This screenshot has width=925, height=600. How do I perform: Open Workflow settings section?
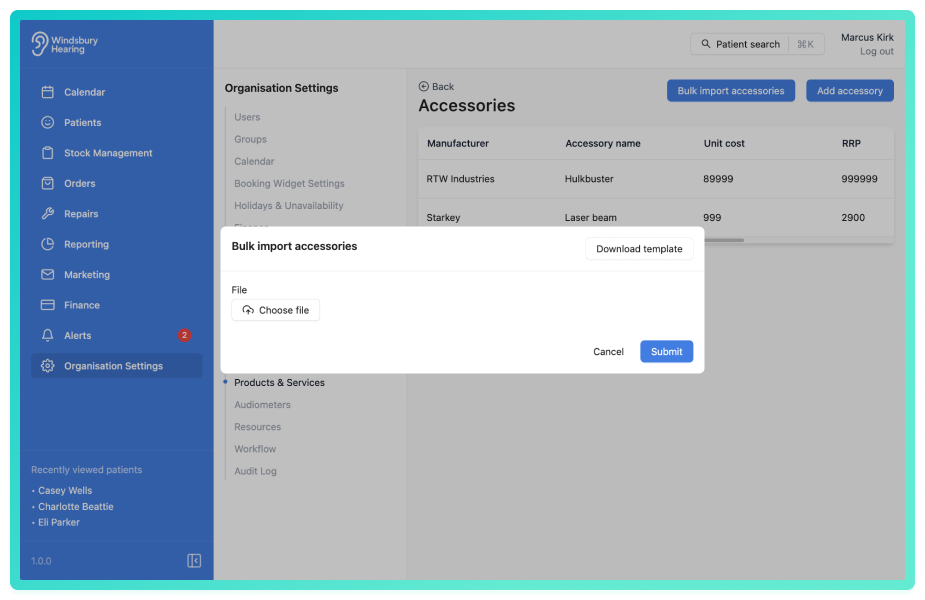[x=255, y=449]
